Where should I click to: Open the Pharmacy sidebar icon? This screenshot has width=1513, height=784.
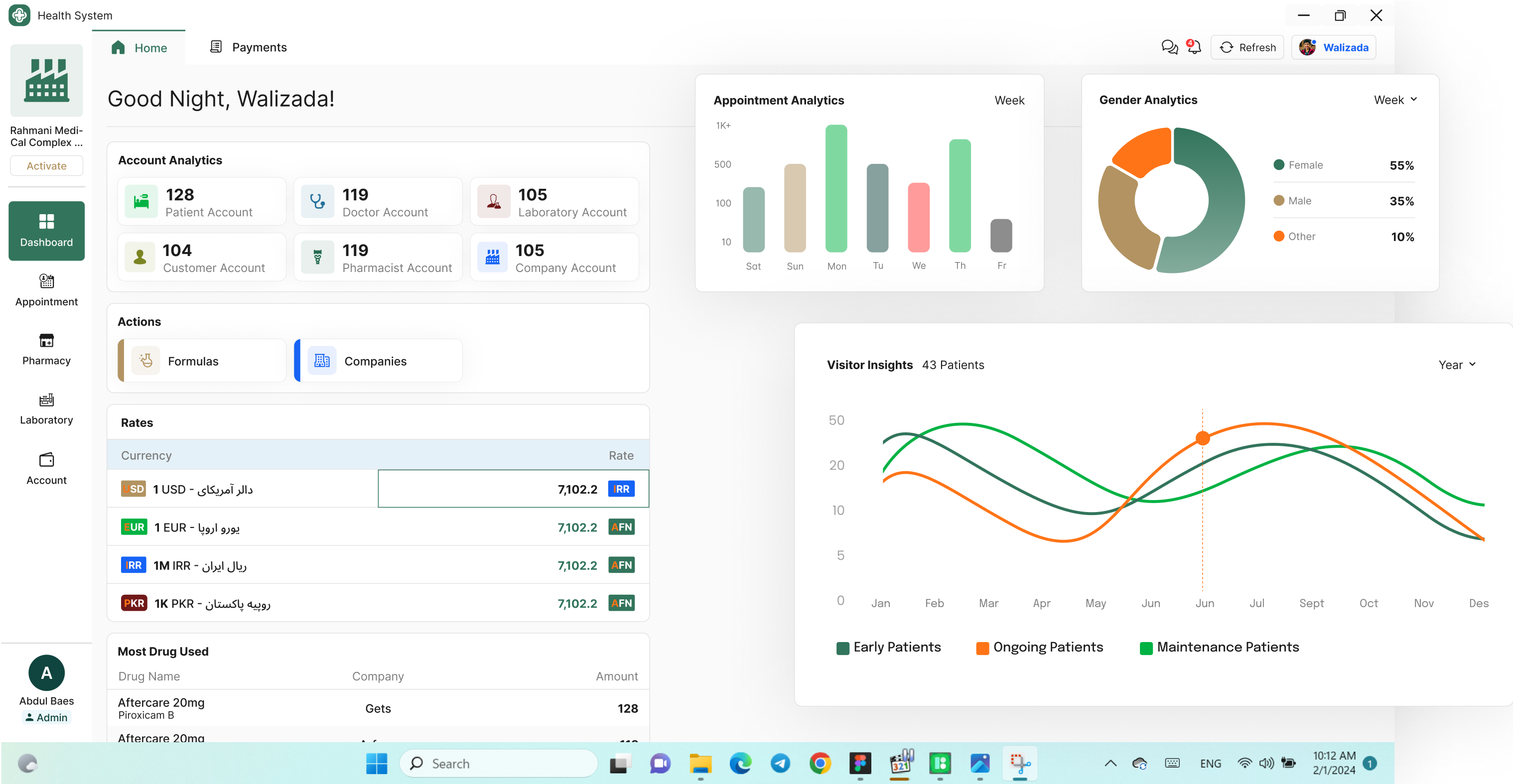[x=46, y=341]
